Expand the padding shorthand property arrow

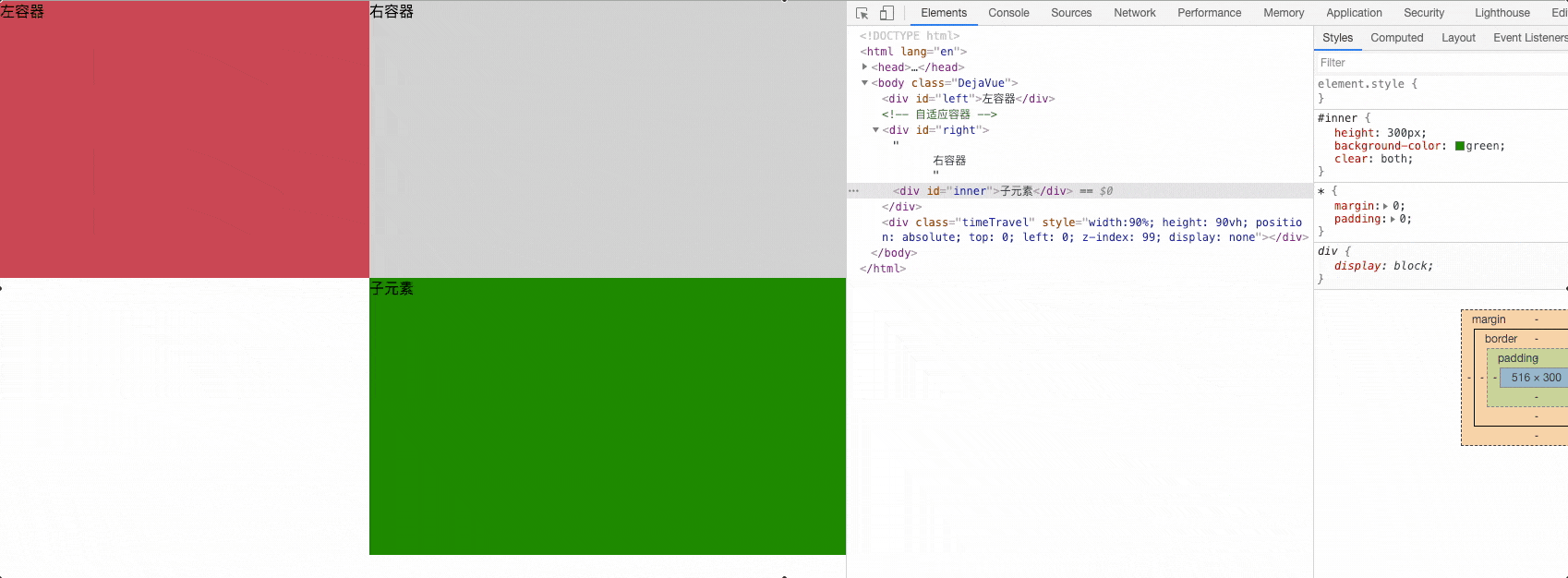click(1393, 219)
